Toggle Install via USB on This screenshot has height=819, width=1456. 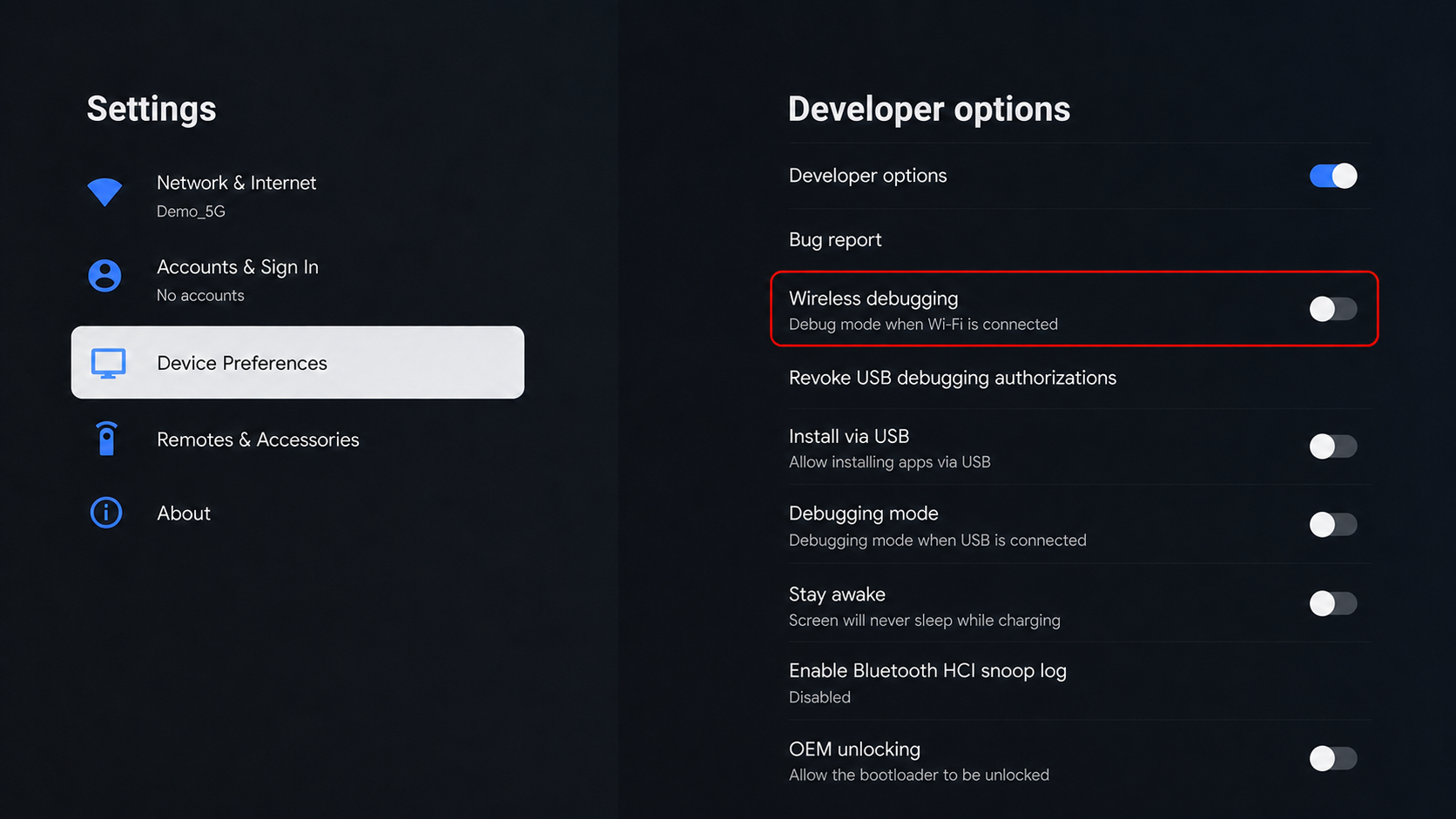pyautogui.click(x=1333, y=446)
